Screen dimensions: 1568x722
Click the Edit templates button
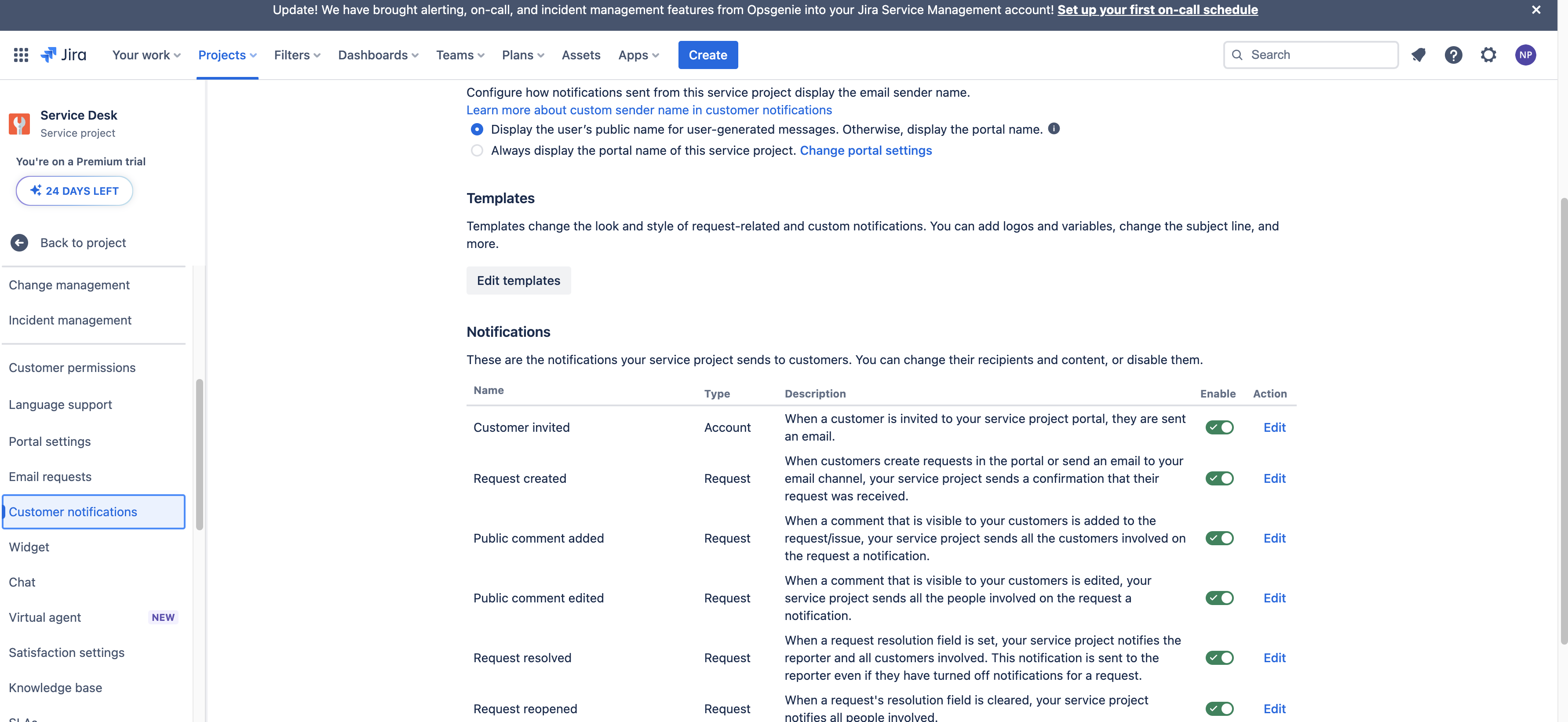point(518,280)
